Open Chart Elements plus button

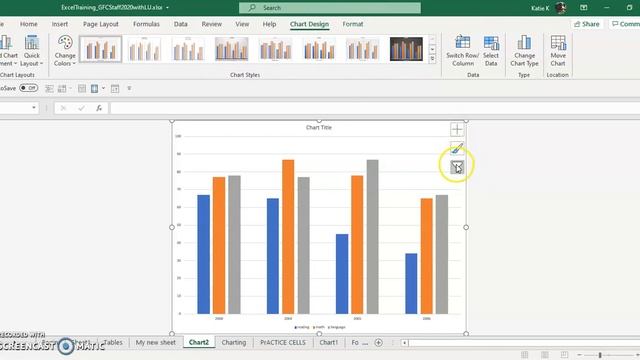(457, 129)
